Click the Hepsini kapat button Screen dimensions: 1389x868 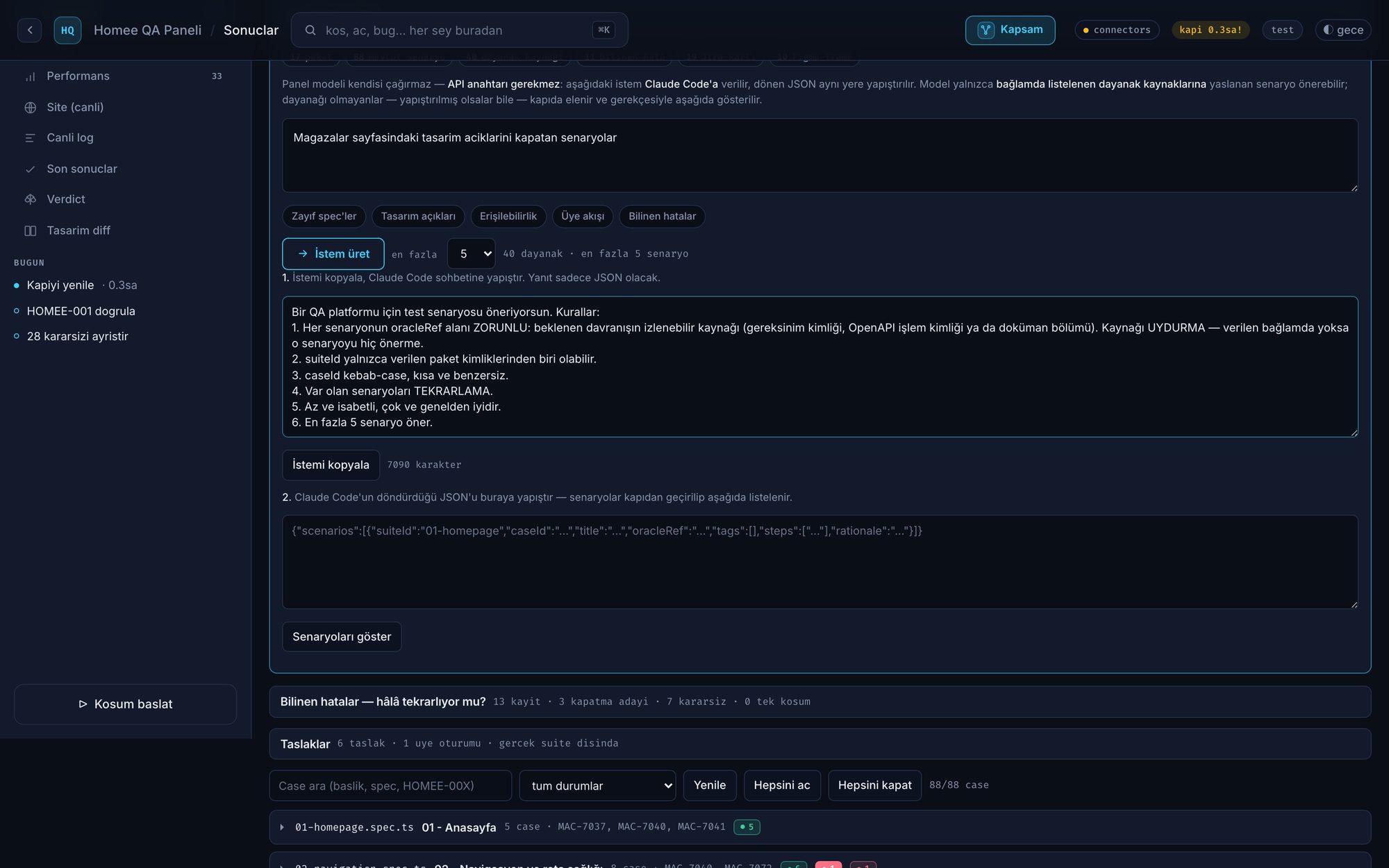[874, 785]
